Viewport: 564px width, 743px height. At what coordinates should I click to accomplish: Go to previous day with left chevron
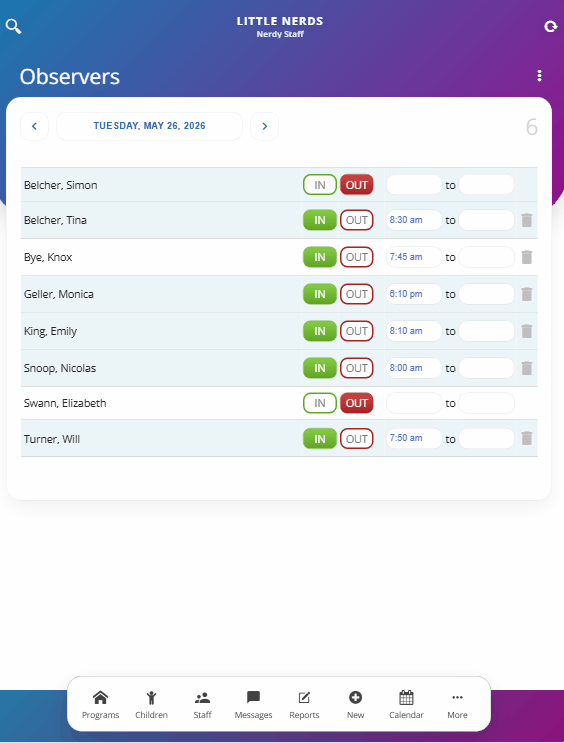(34, 126)
